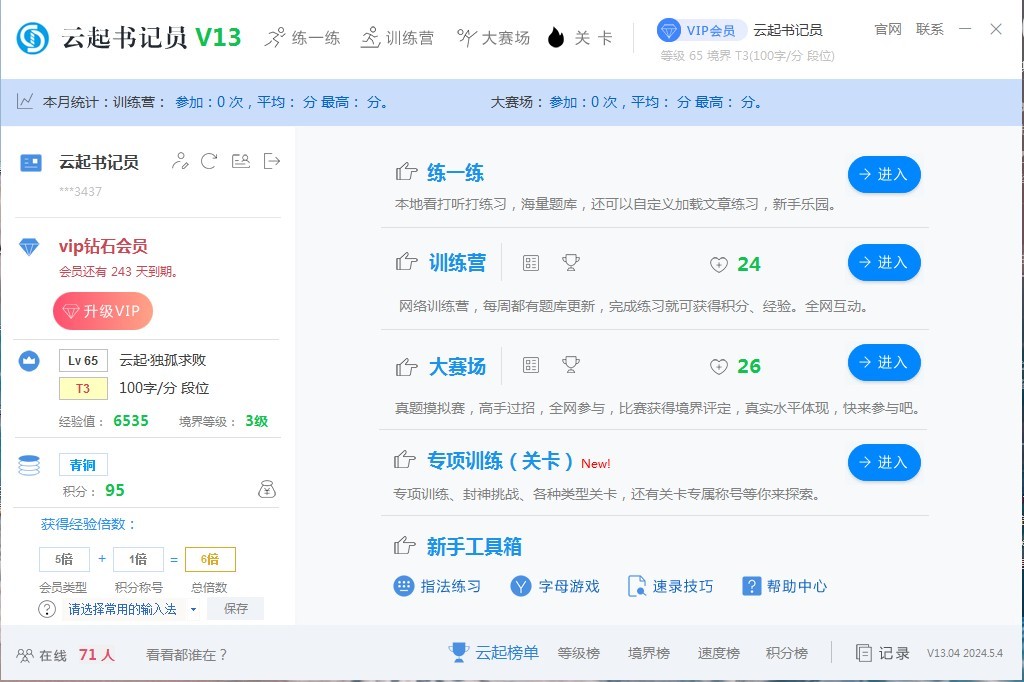Click the 保存 button for input method
The image size is (1024, 682).
tap(236, 609)
